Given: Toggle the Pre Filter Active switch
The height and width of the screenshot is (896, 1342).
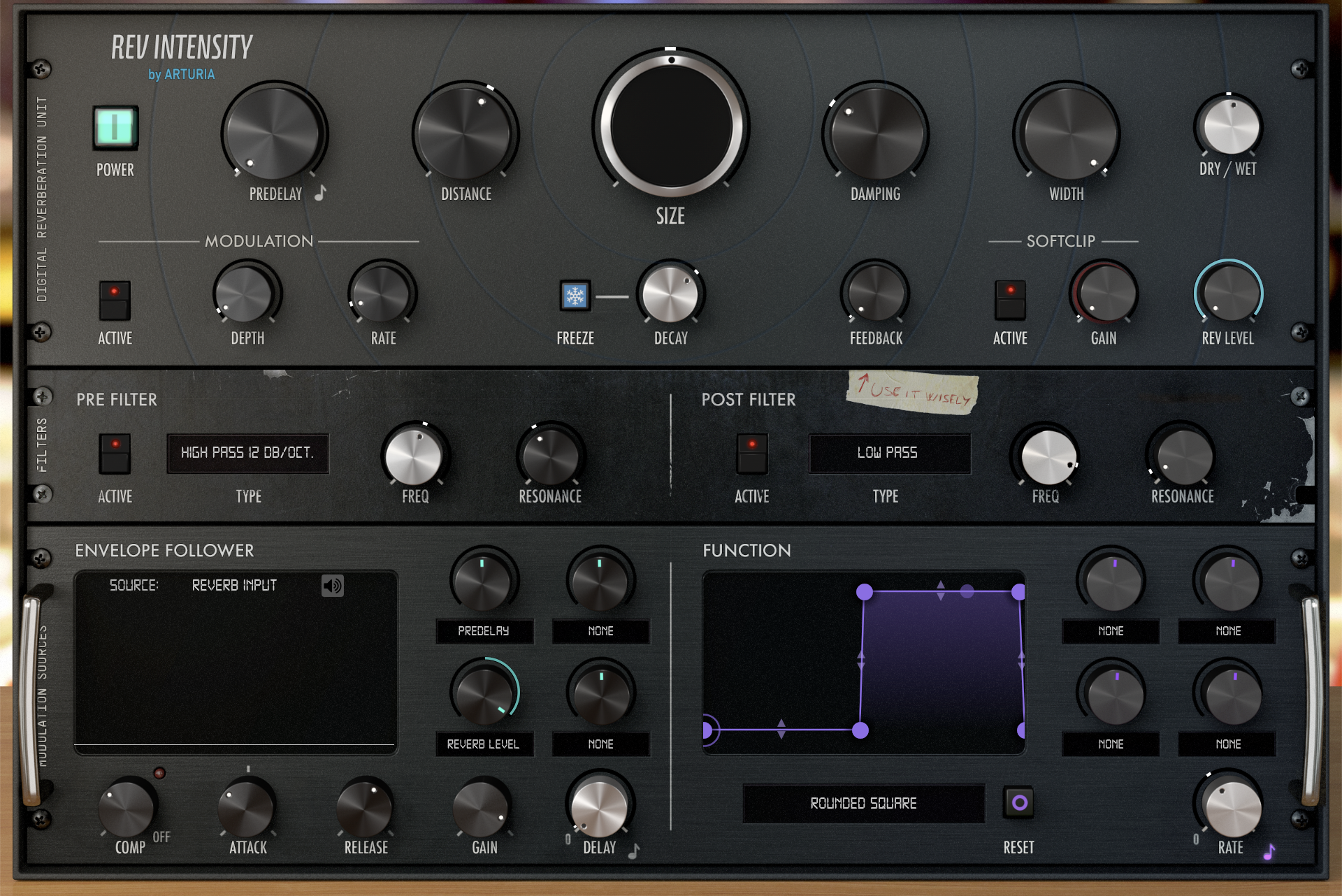Looking at the screenshot, I should point(115,454).
